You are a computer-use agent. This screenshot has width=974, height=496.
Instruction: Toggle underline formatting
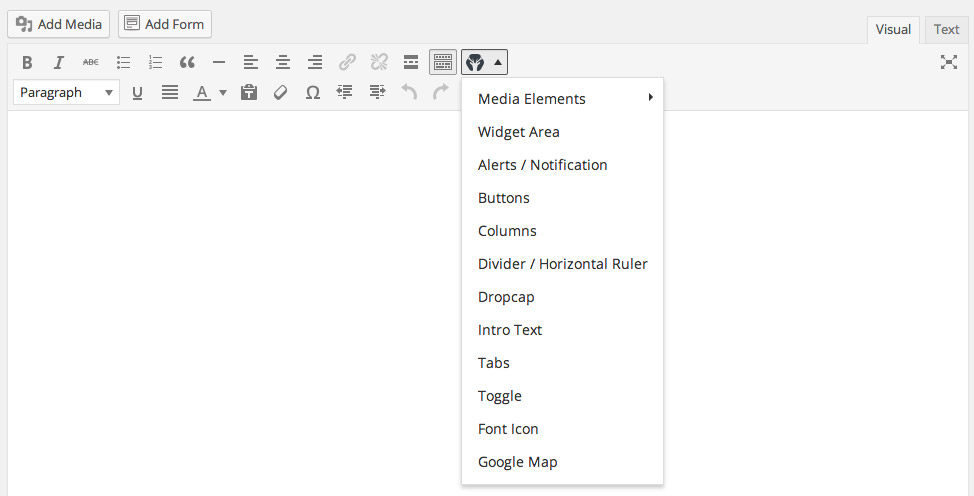pos(137,93)
